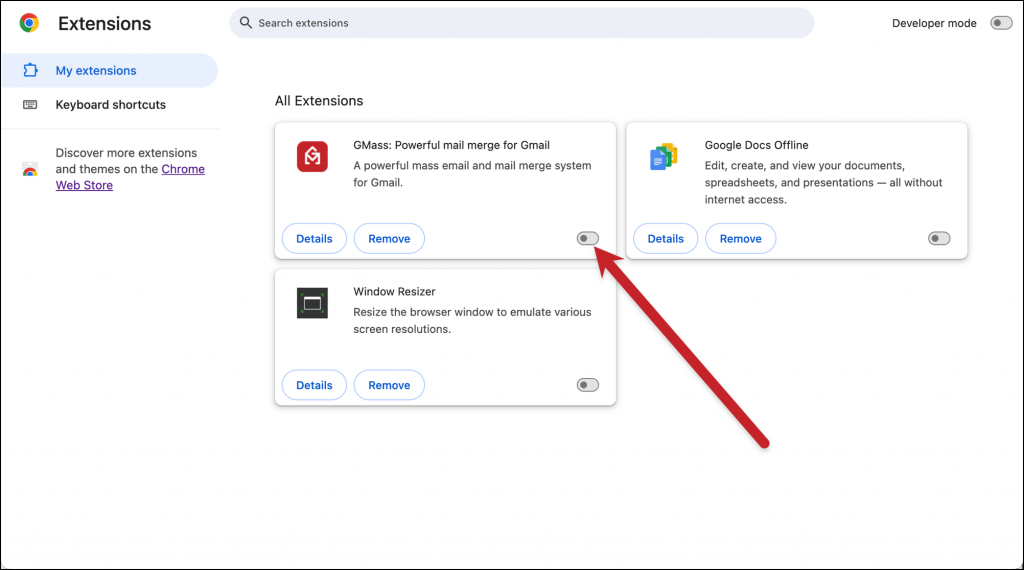Click the Chrome Web Store icon in the sidebar
Screen dimensions: 1024x570
click(x=30, y=170)
